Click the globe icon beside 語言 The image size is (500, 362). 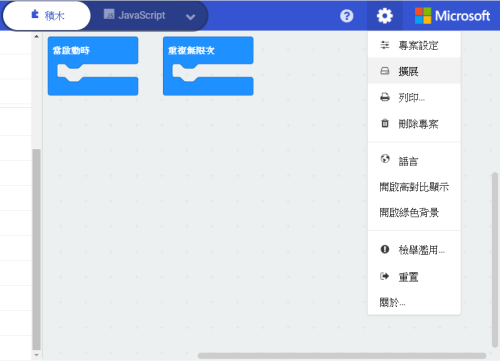pos(385,159)
